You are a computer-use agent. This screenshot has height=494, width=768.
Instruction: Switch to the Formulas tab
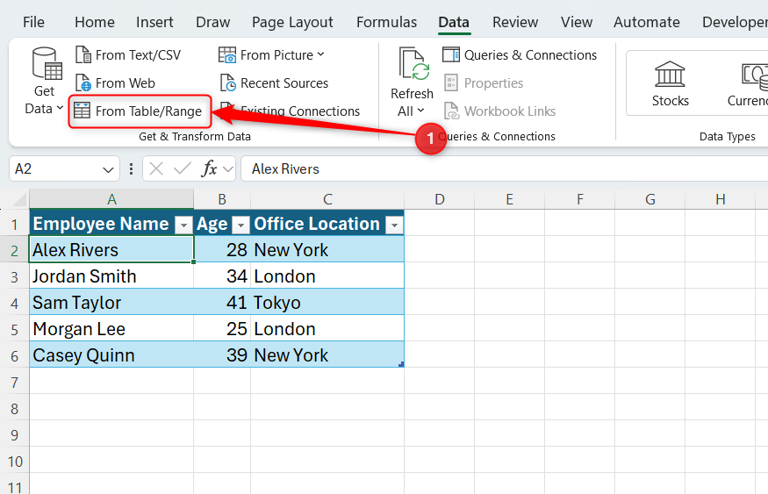coord(386,22)
